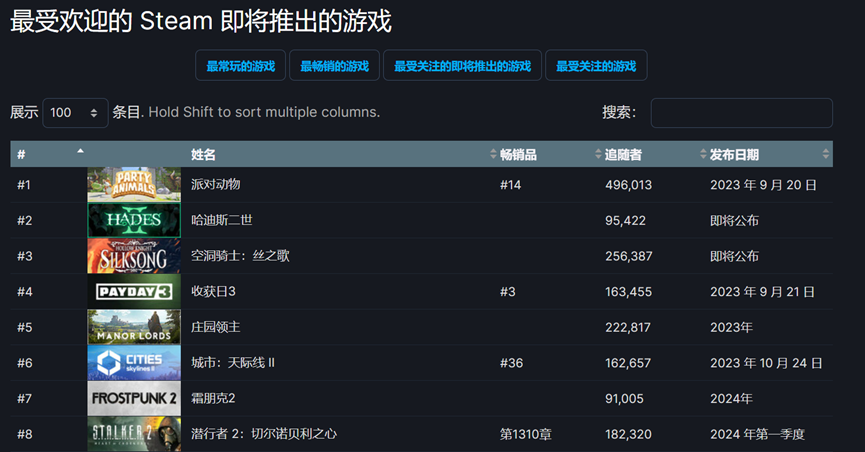
Task: Select the 2024年 date for 霜朋克2
Action: (x=731, y=398)
